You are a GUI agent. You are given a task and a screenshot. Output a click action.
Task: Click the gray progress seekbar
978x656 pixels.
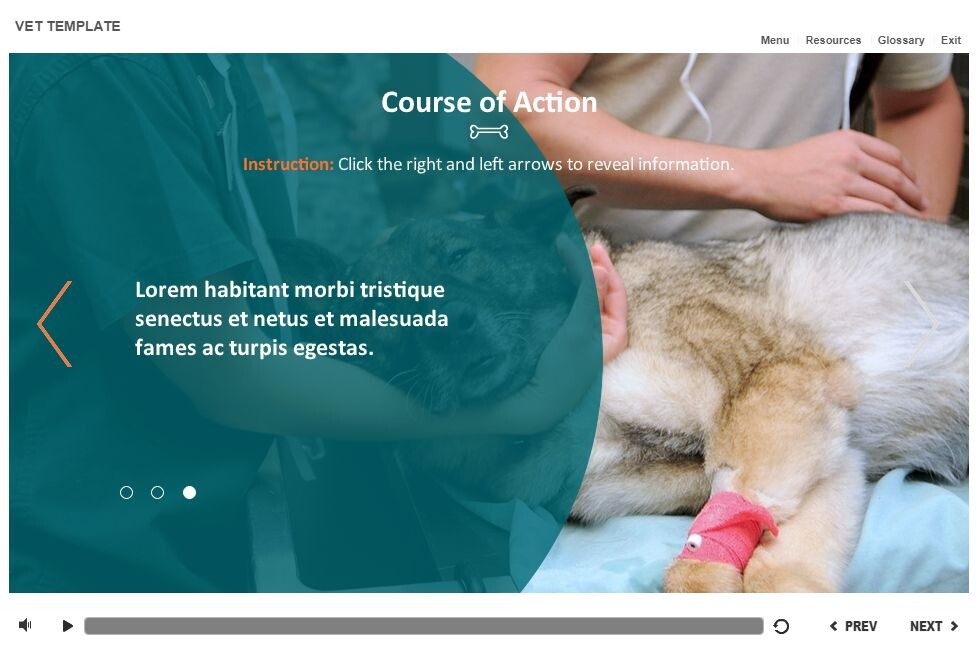pyautogui.click(x=424, y=626)
